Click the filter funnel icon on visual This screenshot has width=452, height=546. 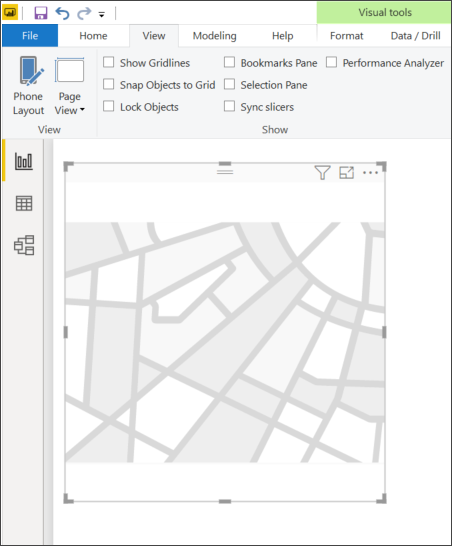tap(322, 172)
